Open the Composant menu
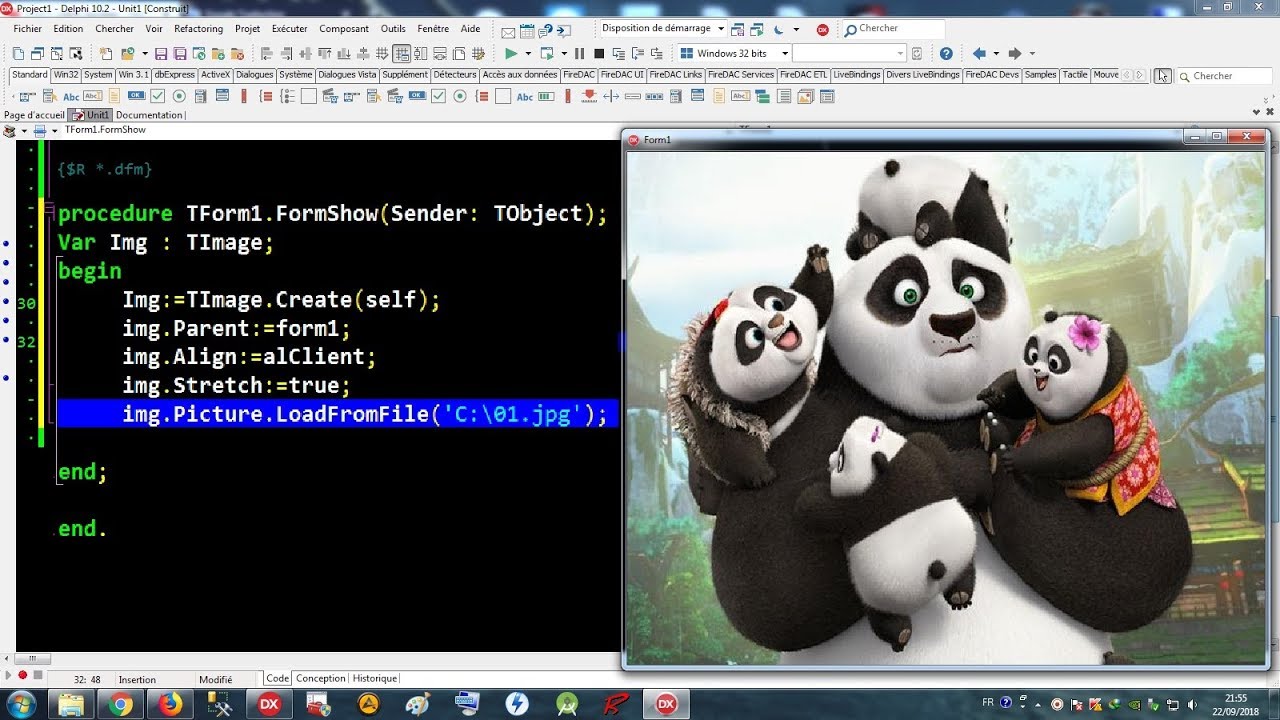 coord(344,29)
